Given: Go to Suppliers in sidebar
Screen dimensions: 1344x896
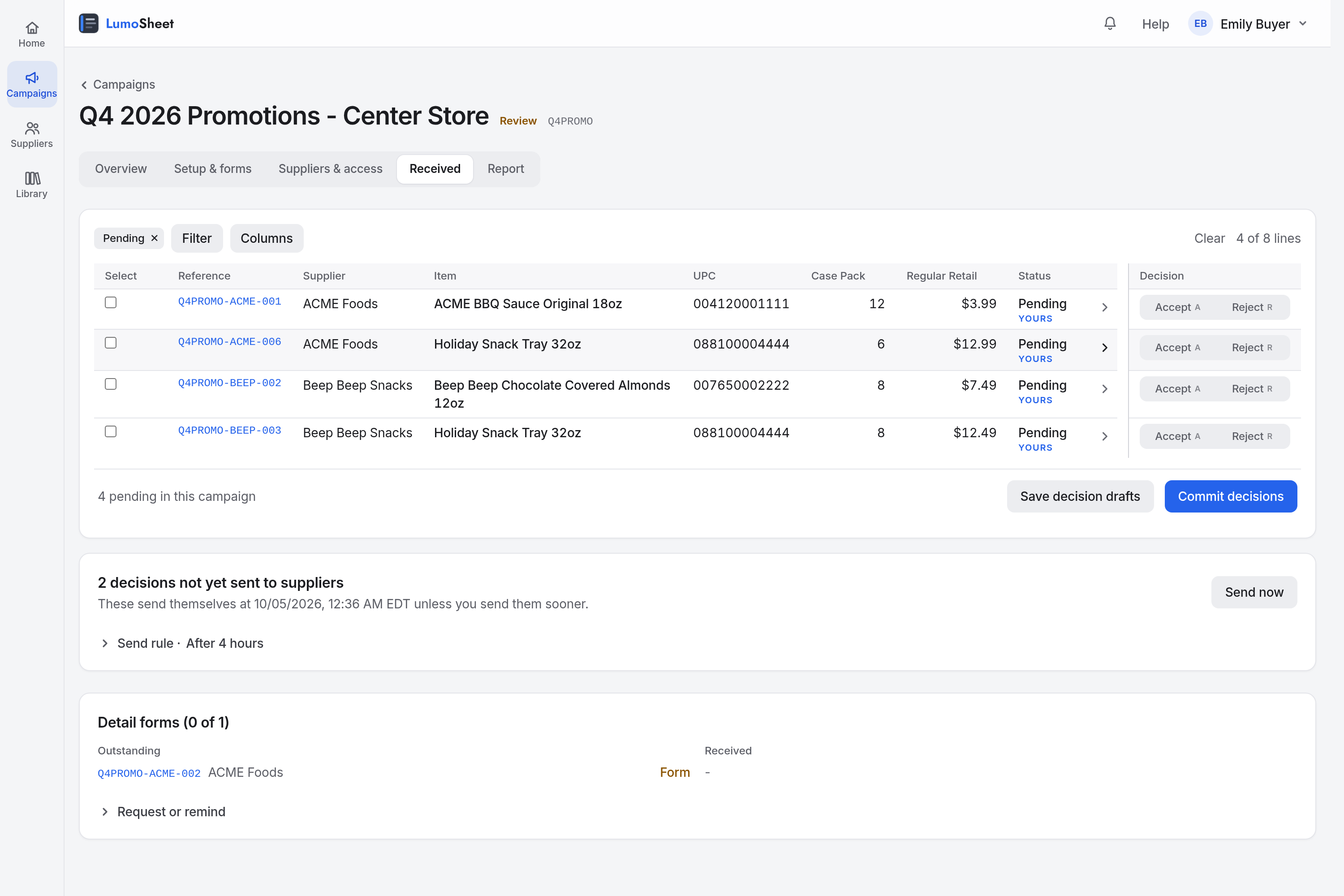Looking at the screenshot, I should coord(31,135).
